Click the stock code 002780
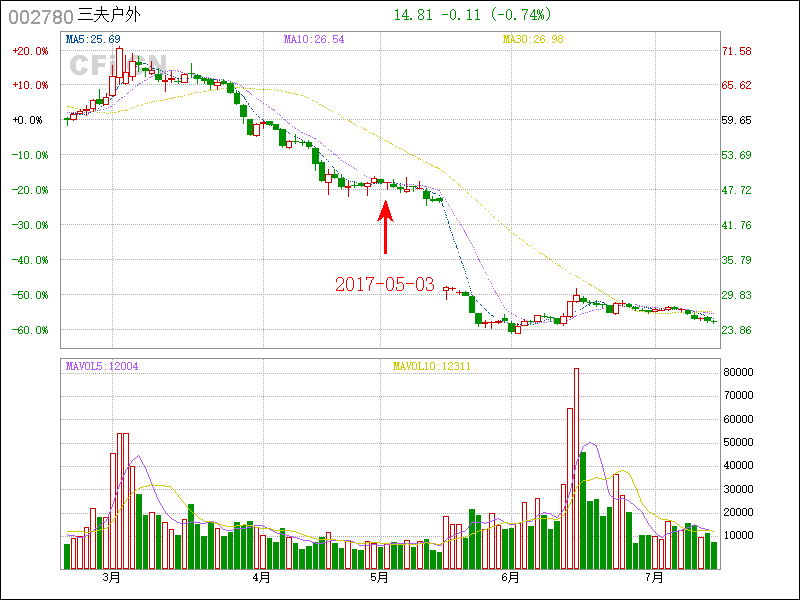 point(38,15)
